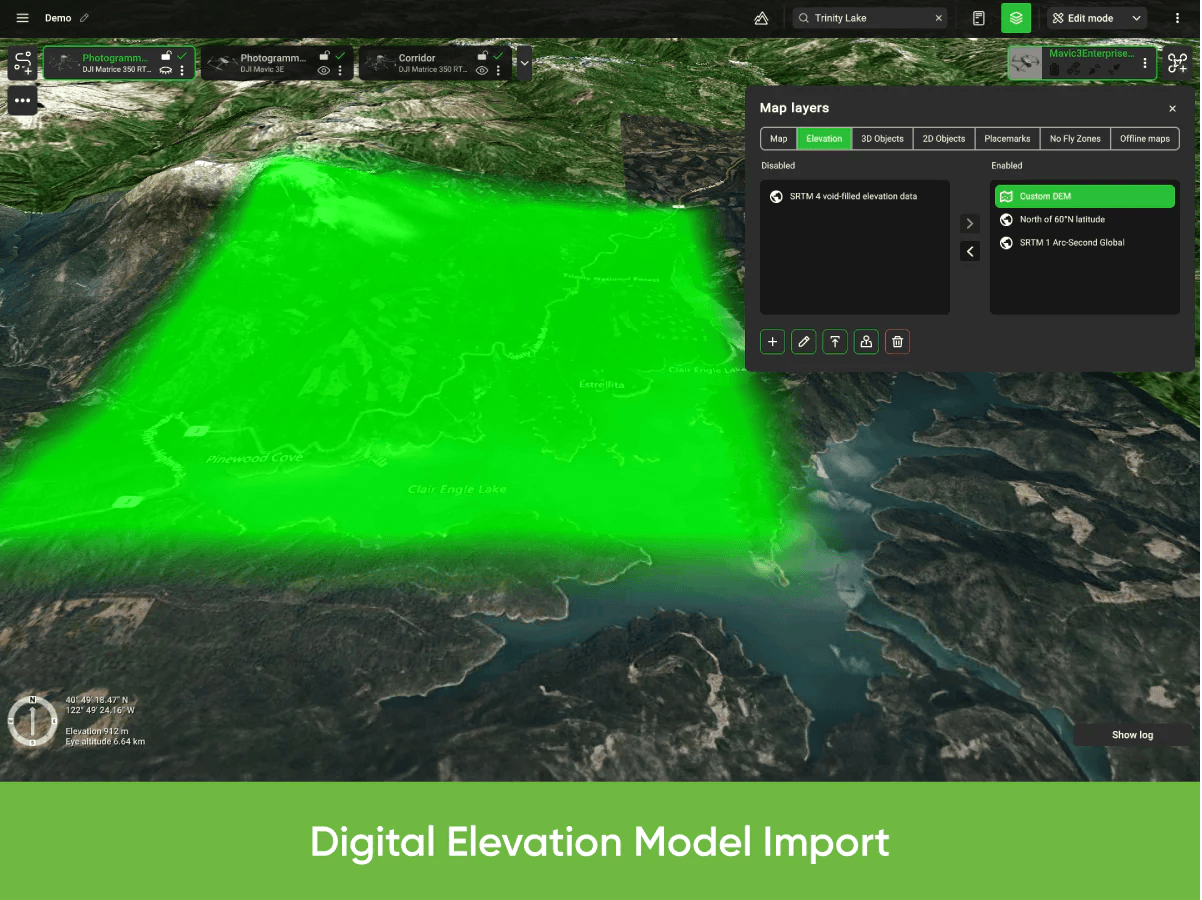Viewport: 1202px width, 900px height.
Task: Move layer to disabled with left arrow
Action: click(969, 251)
